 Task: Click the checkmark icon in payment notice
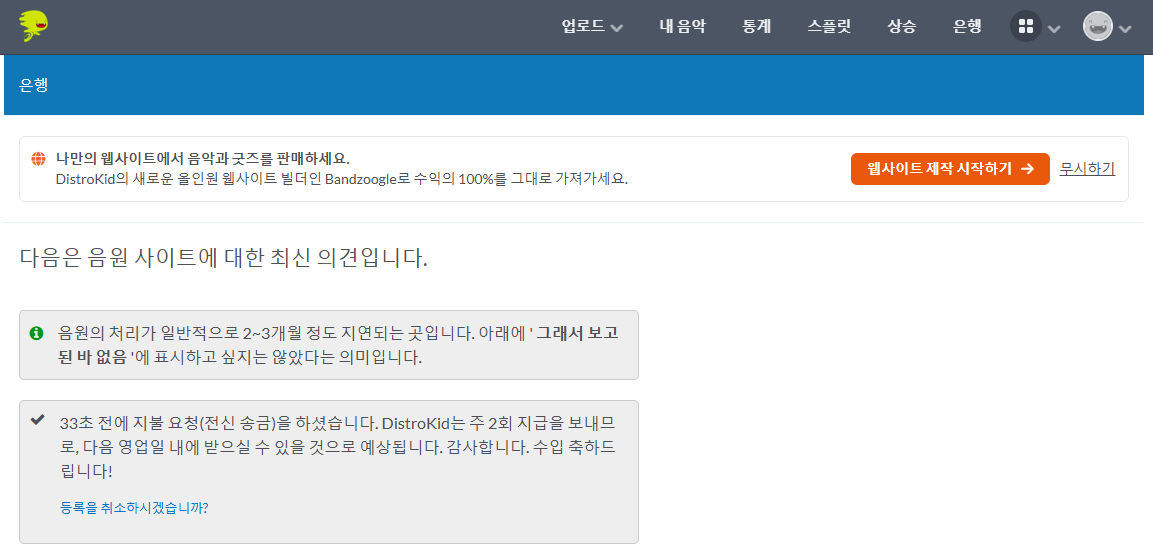(37, 419)
